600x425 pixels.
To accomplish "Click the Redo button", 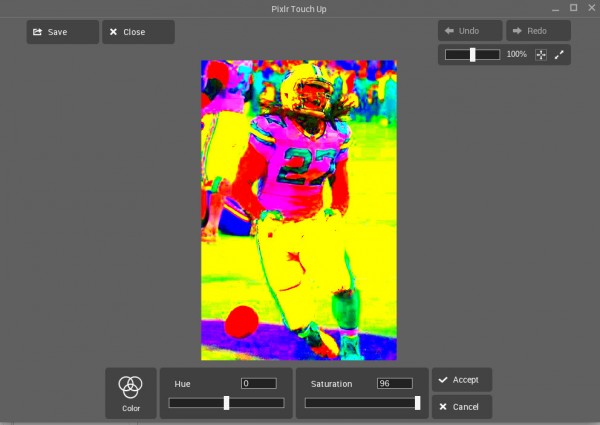I will [538, 31].
